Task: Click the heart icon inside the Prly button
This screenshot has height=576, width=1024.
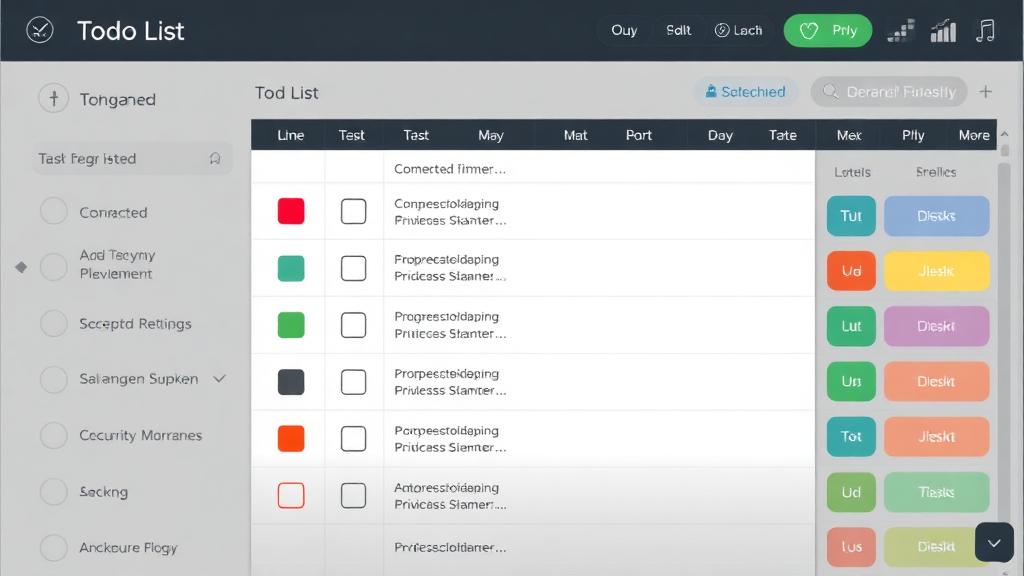Action: coord(808,30)
